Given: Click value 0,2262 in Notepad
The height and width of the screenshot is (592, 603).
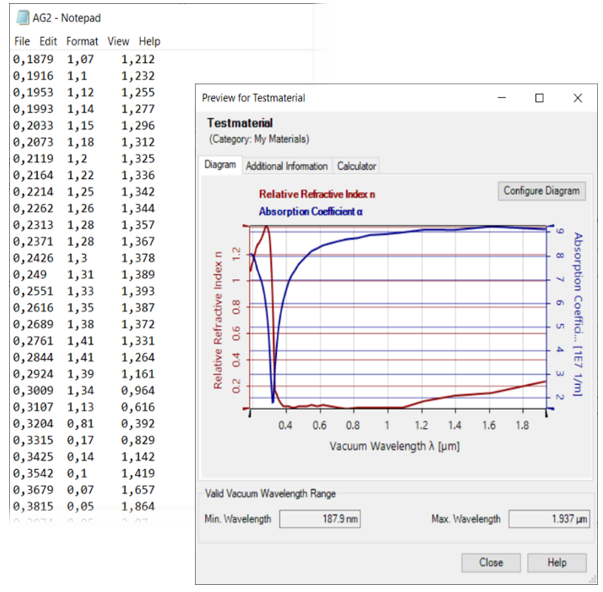Looking at the screenshot, I should point(33,208).
